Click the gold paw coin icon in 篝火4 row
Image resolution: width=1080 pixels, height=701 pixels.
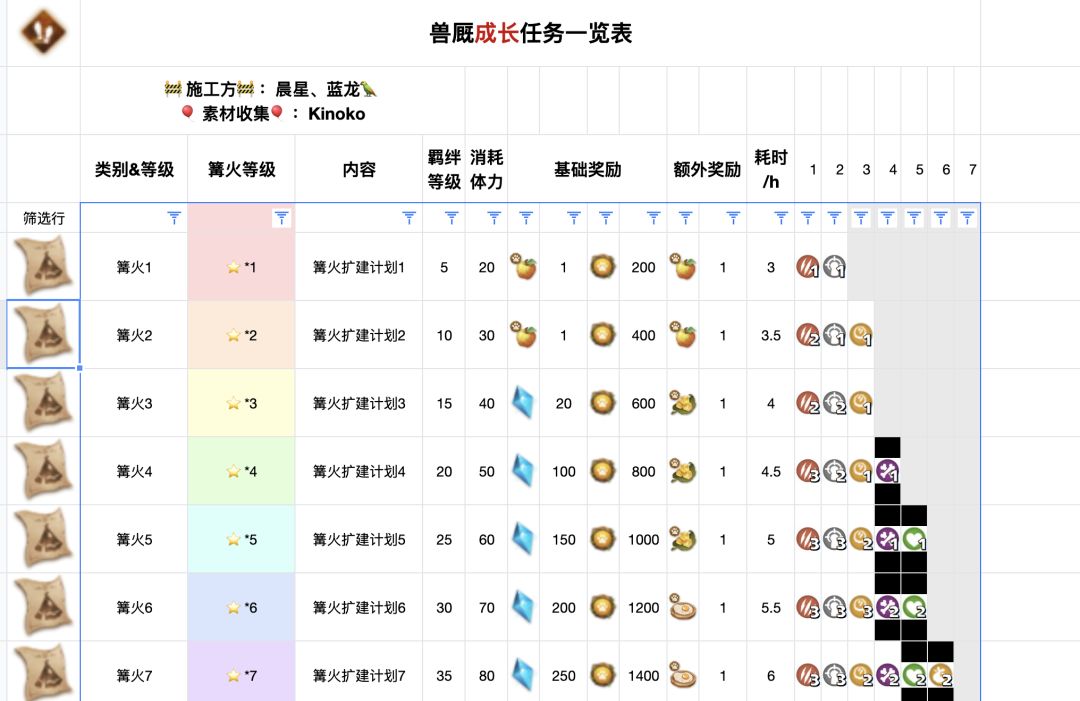[x=603, y=471]
